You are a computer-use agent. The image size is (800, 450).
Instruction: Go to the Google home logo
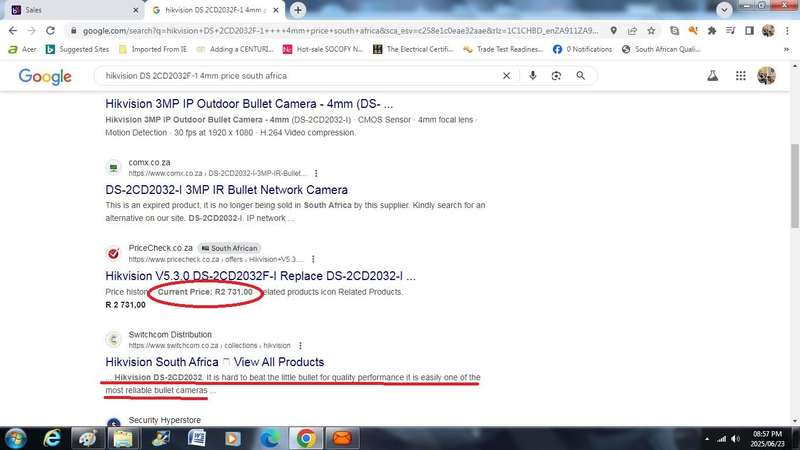tap(45, 76)
